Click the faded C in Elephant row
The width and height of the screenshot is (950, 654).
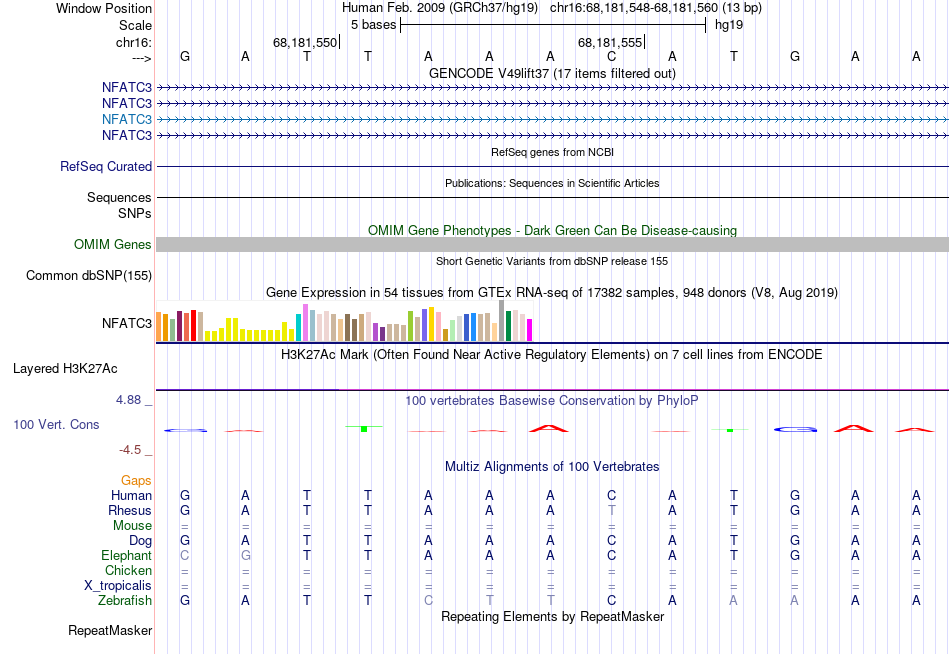point(185,555)
